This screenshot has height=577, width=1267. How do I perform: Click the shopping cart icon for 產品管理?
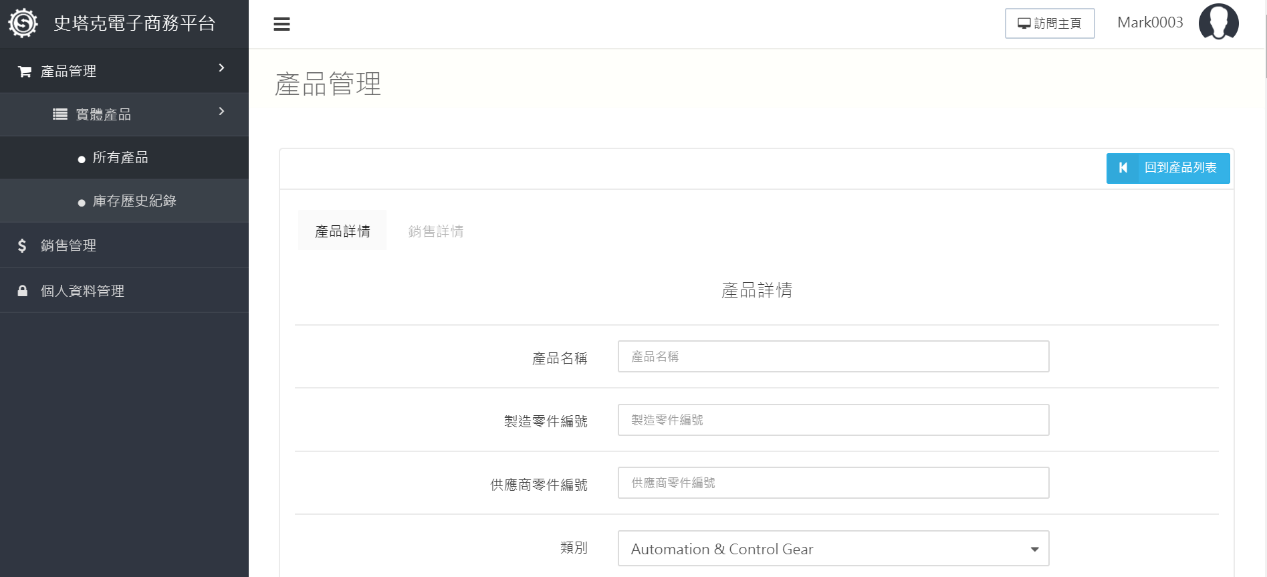click(25, 72)
